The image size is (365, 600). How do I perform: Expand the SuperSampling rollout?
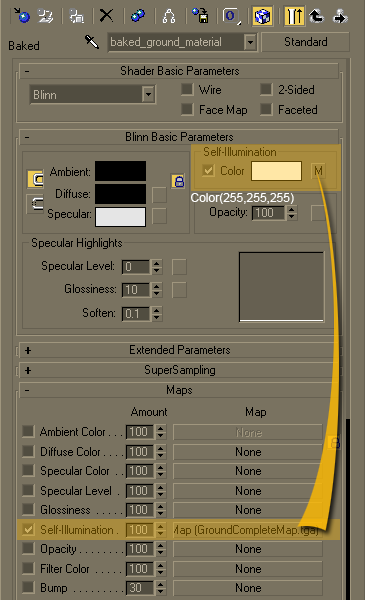click(x=179, y=370)
